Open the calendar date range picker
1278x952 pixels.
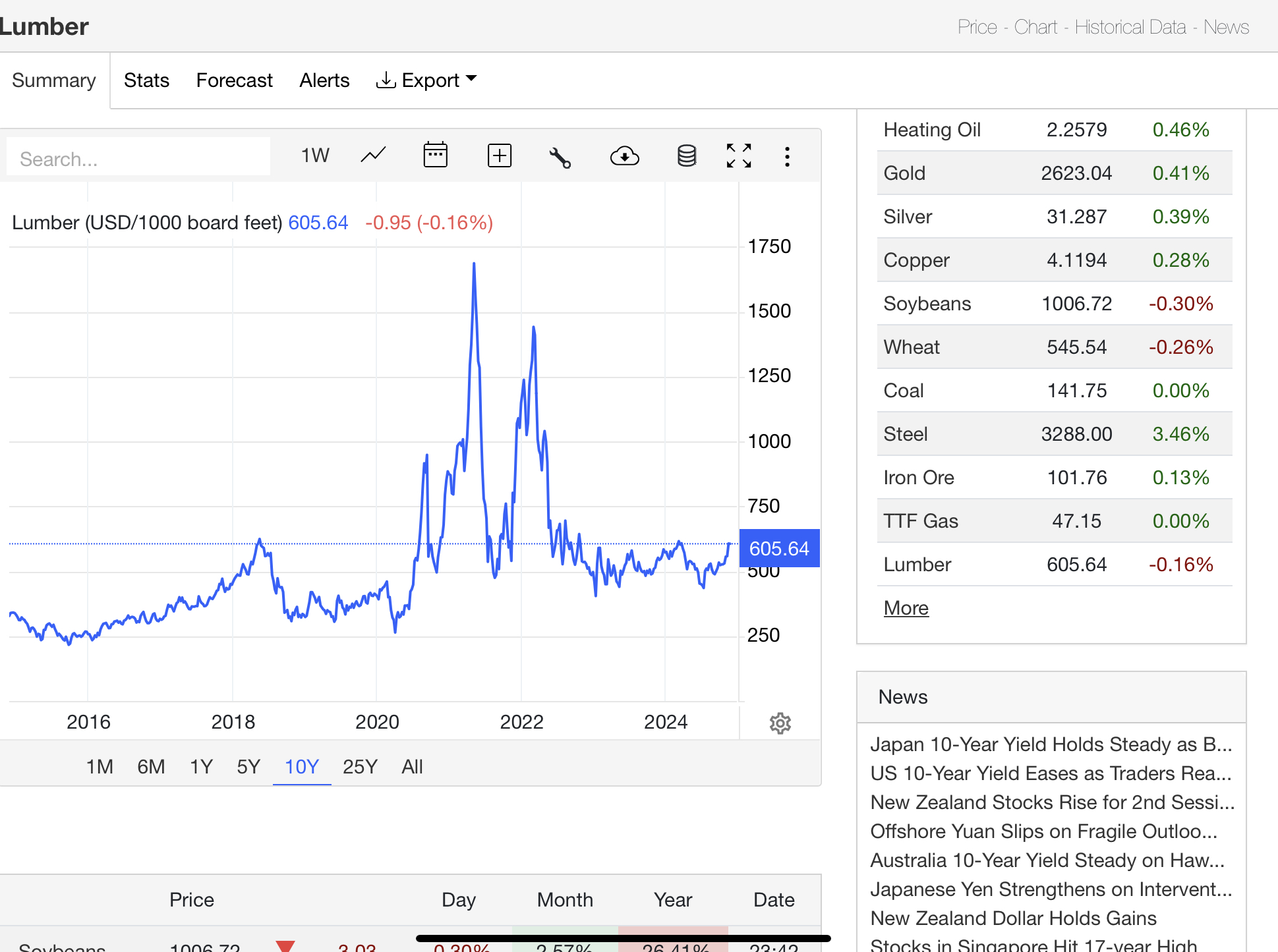[435, 155]
